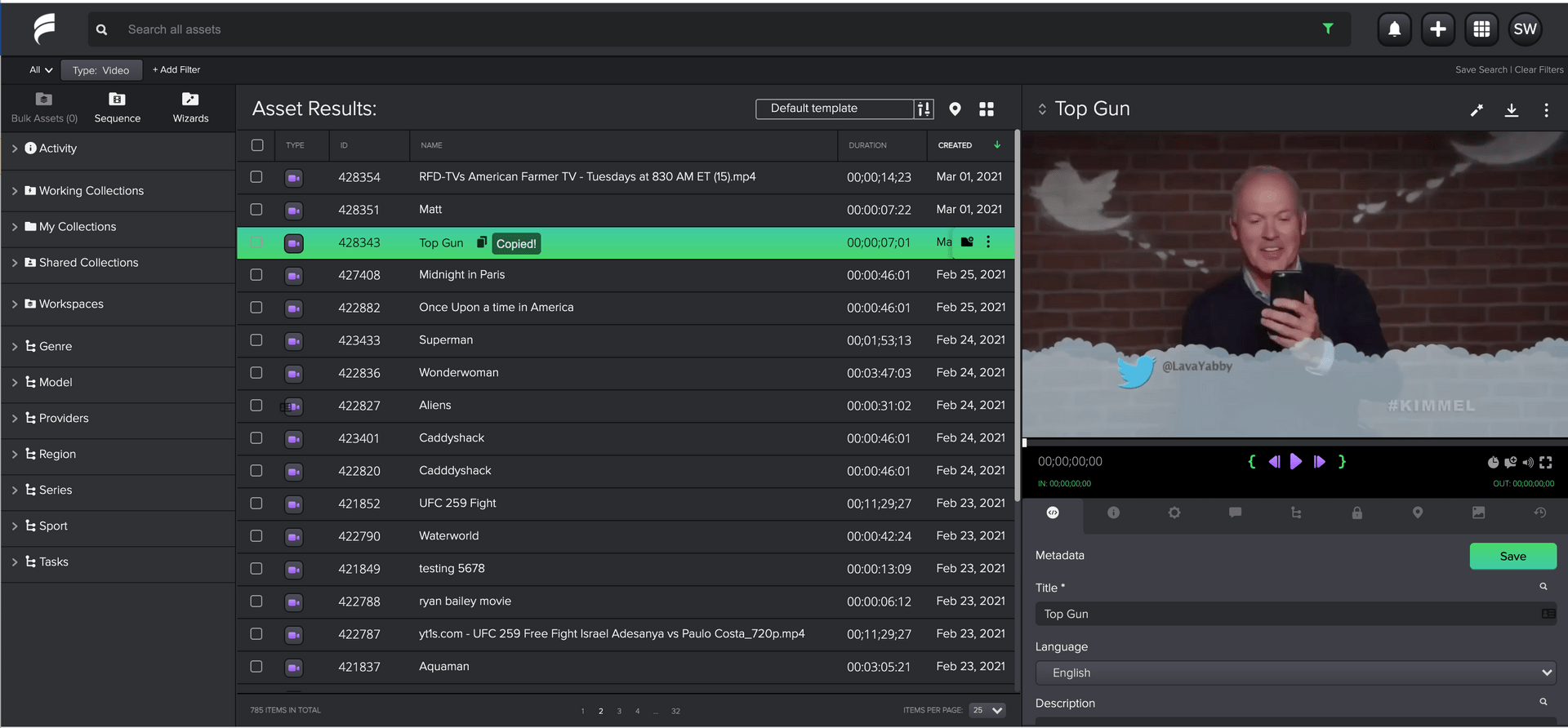This screenshot has width=1568, height=728.
Task: Select the Superman row checkbox
Action: click(x=256, y=340)
